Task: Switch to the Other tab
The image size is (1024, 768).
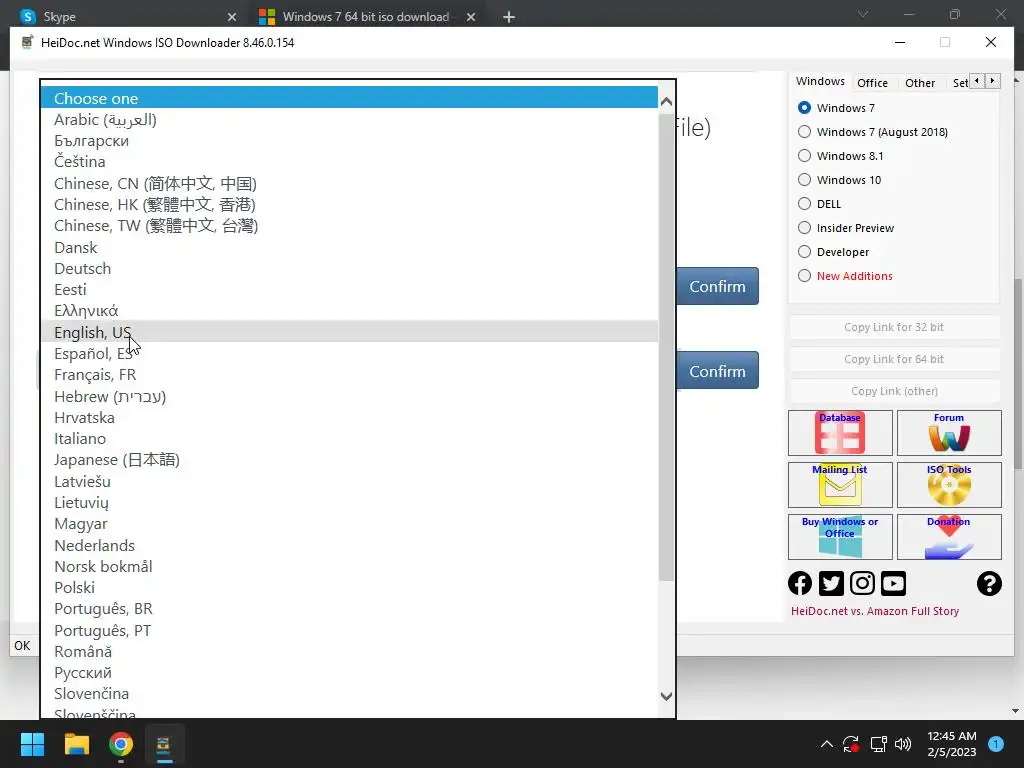Action: (920, 83)
